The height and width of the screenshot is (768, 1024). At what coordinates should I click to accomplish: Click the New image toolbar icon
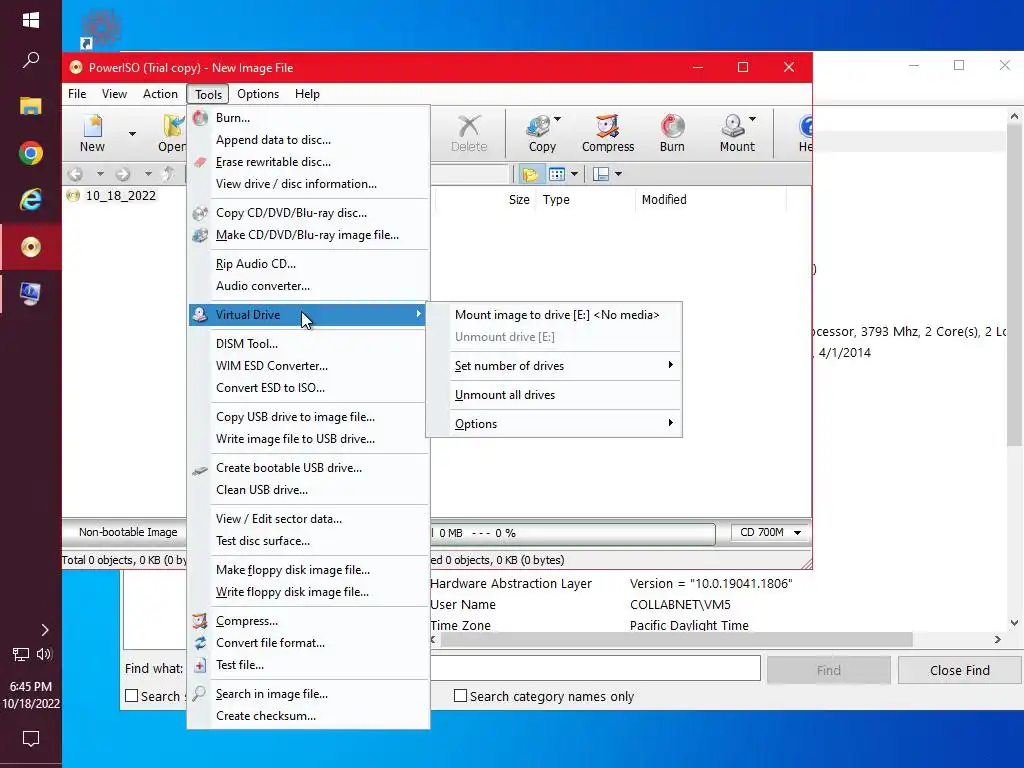[x=92, y=133]
